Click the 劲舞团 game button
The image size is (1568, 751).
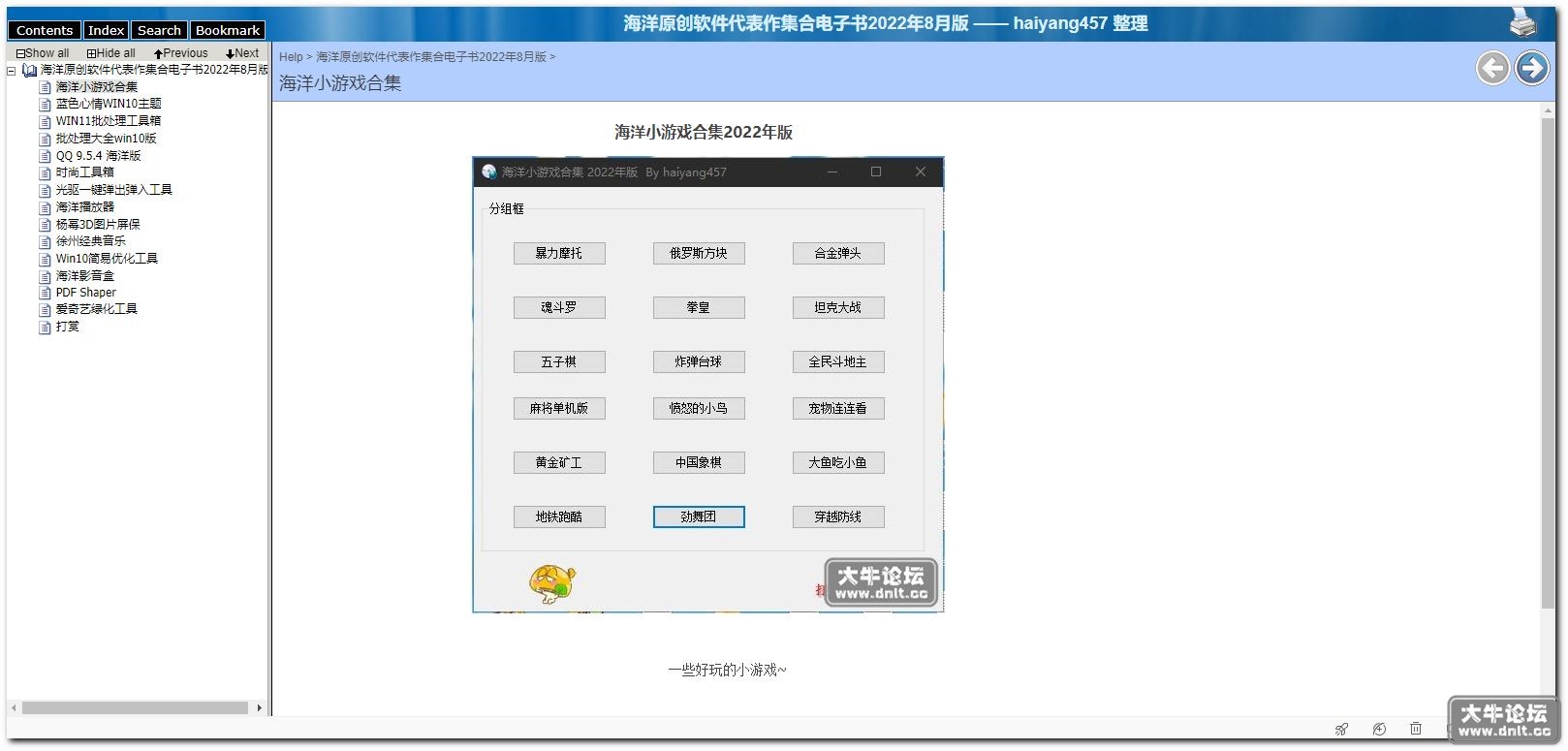pyautogui.click(x=699, y=517)
